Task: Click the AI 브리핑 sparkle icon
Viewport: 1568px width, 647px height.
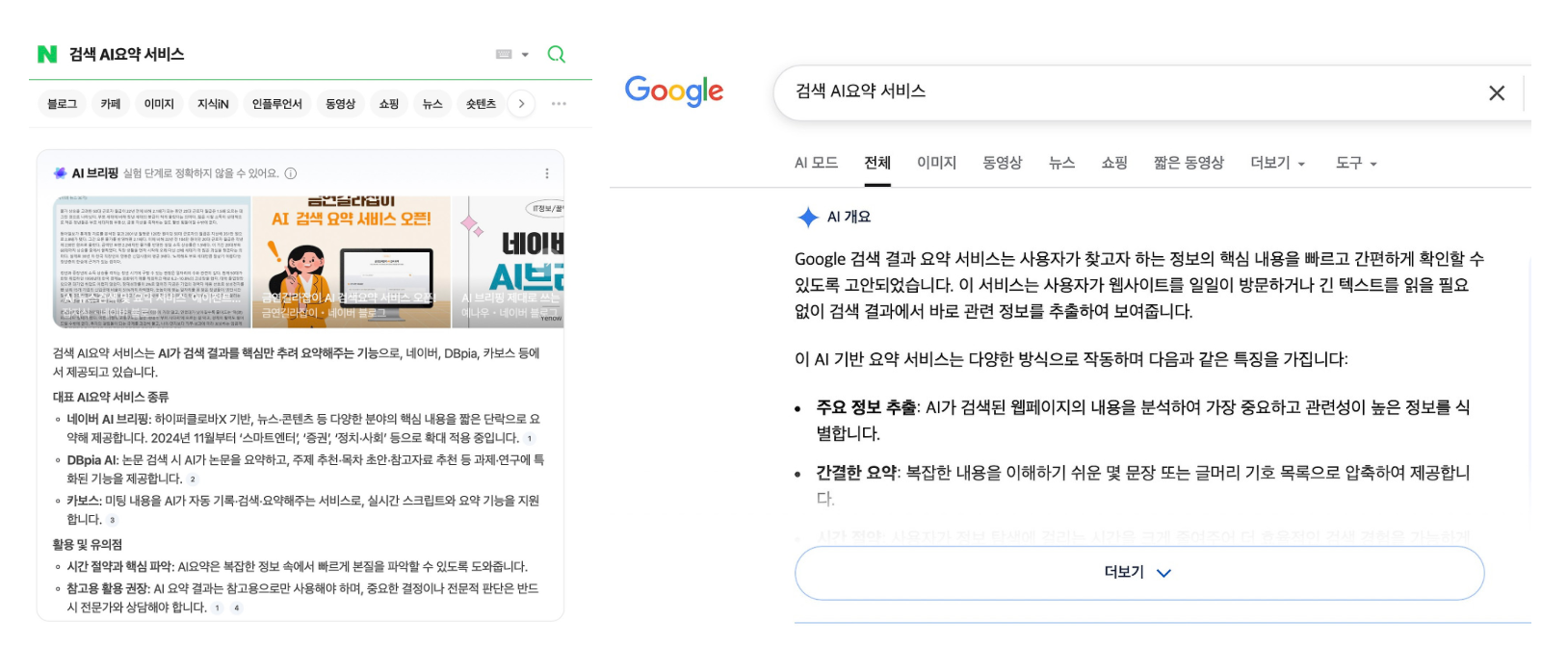Action: [60, 173]
